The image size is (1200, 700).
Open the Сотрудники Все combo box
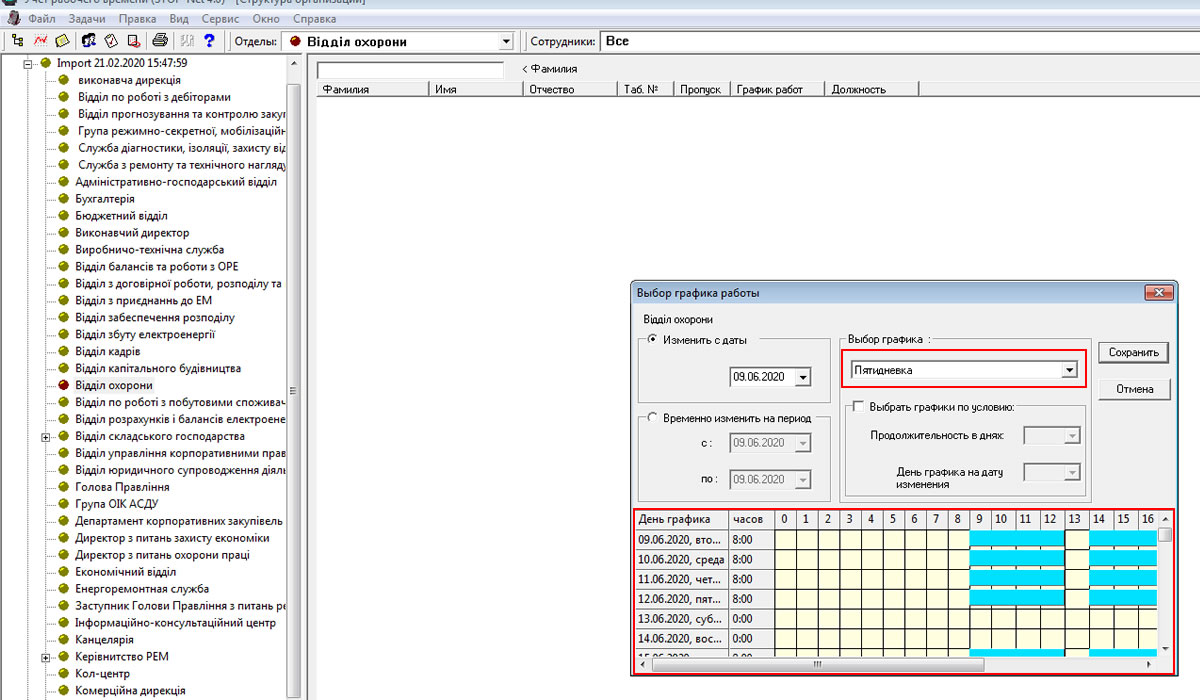tap(900, 42)
